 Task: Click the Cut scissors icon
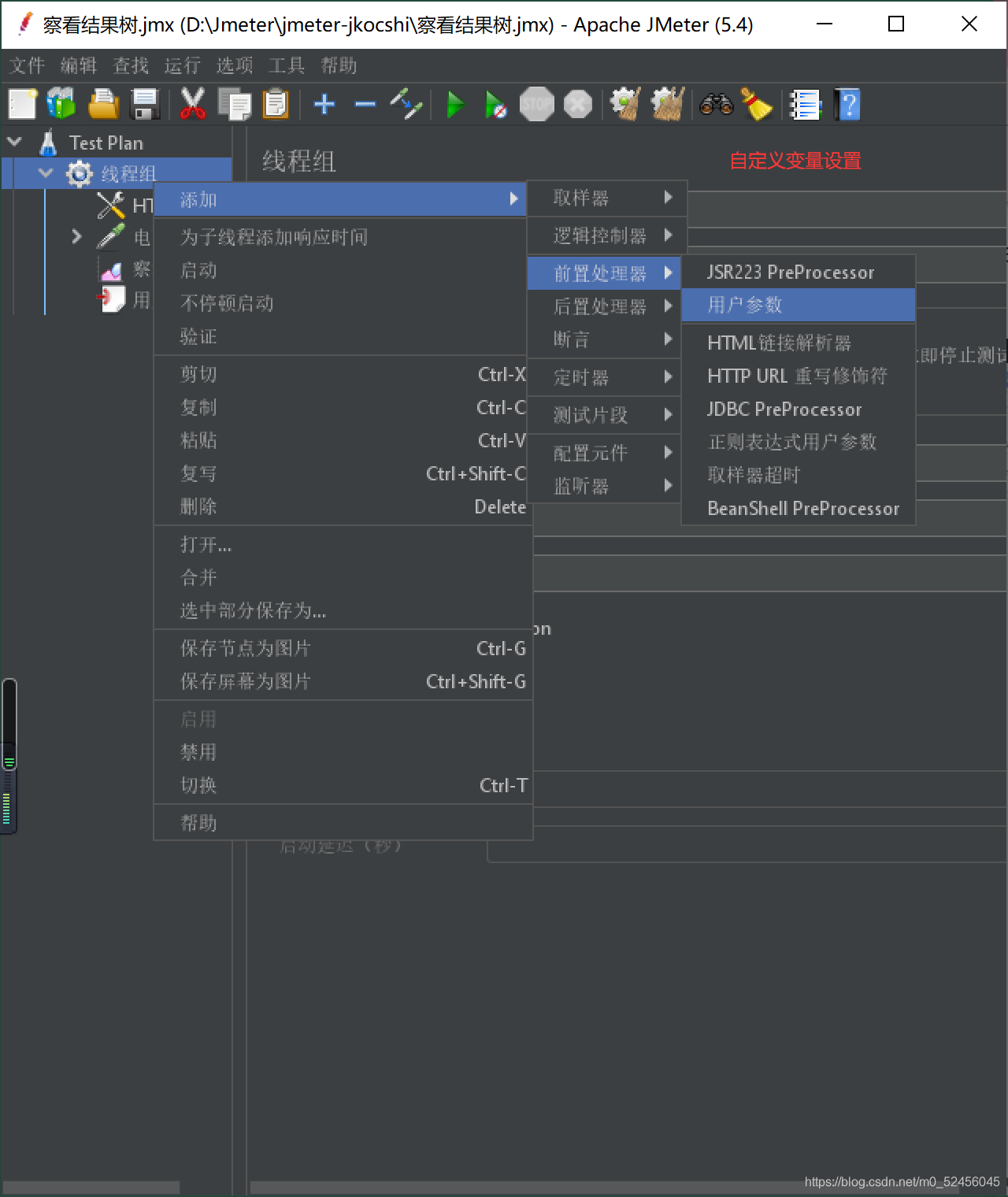(x=192, y=104)
